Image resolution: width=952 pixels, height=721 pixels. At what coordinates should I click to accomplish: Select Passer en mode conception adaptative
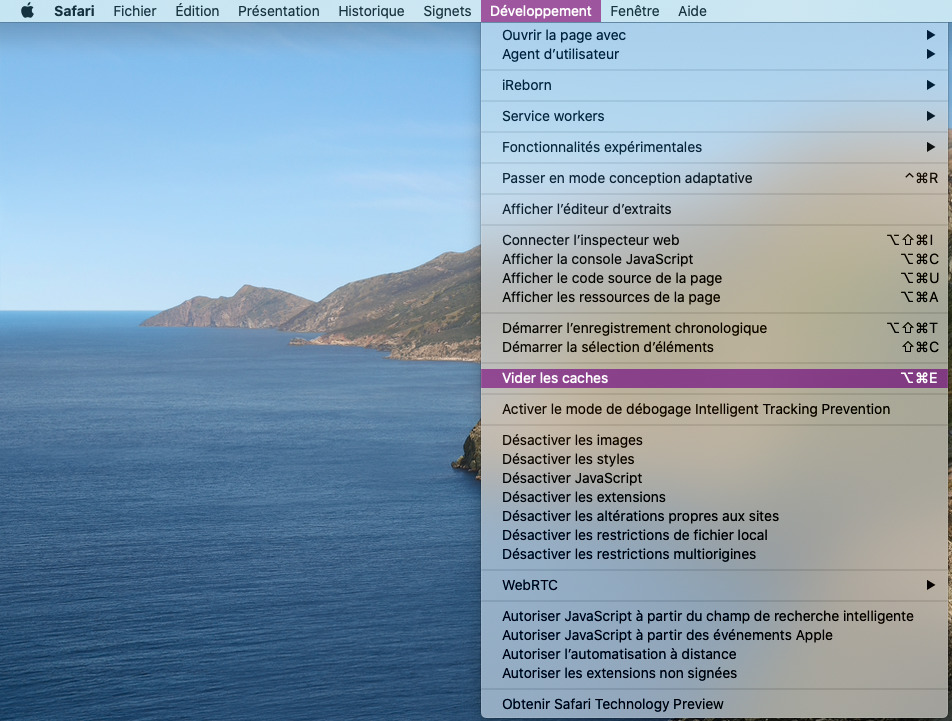(627, 178)
